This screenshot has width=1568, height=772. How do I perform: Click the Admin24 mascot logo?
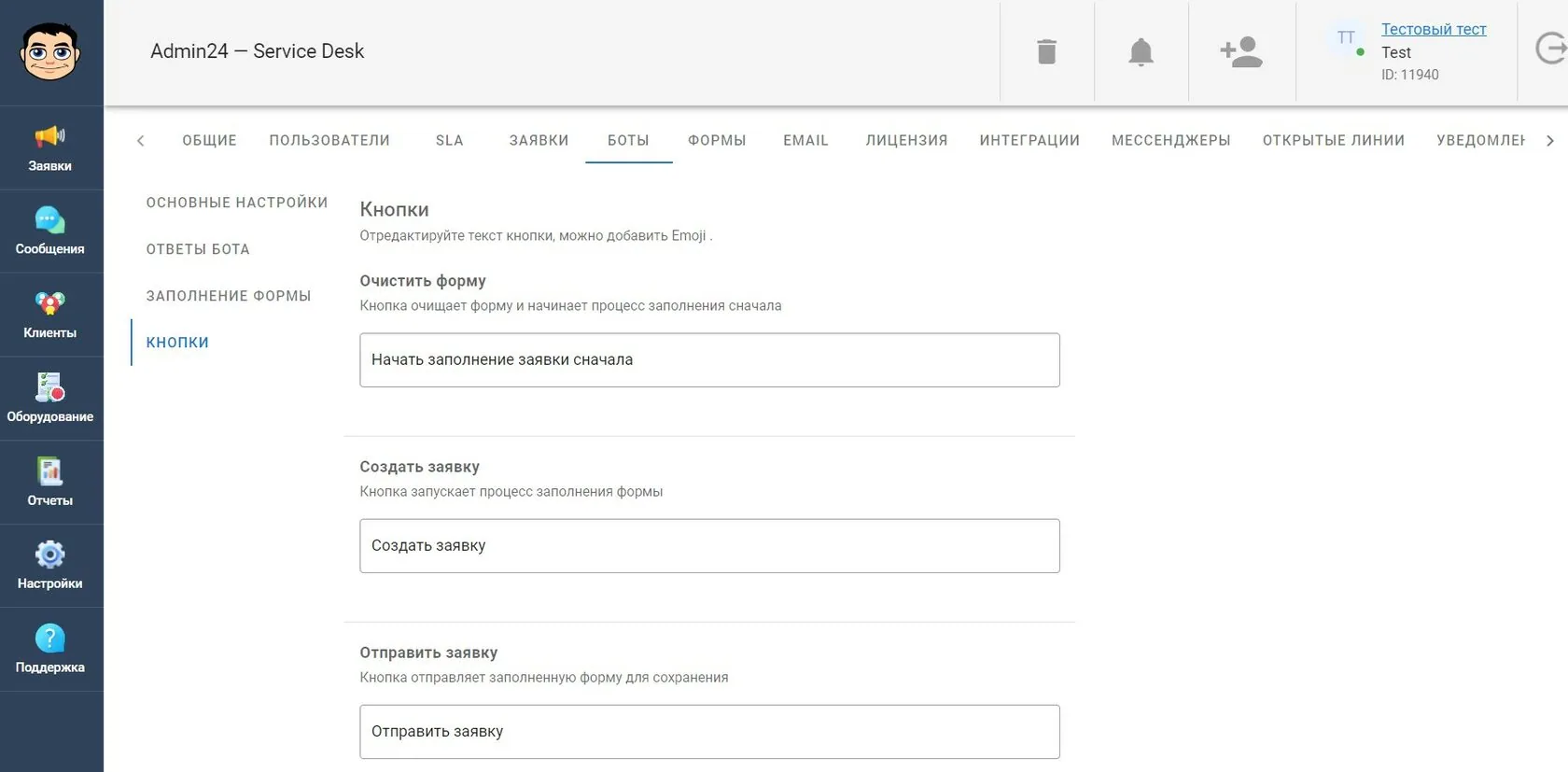coord(50,52)
